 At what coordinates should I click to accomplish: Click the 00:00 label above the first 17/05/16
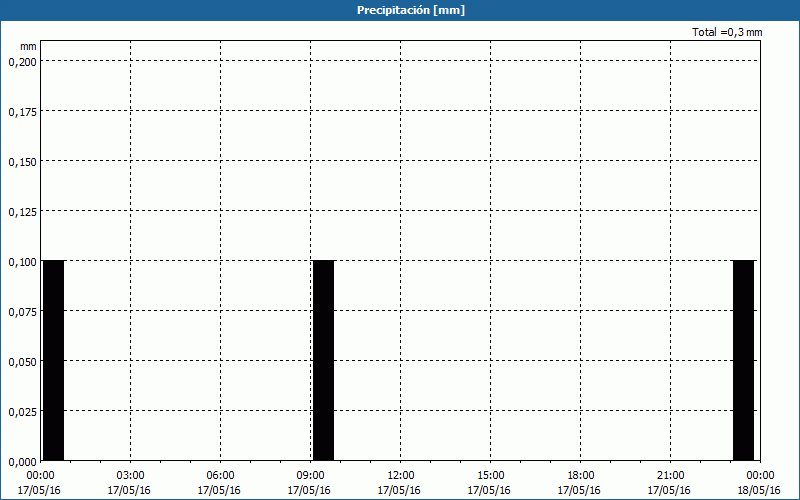coord(40,476)
